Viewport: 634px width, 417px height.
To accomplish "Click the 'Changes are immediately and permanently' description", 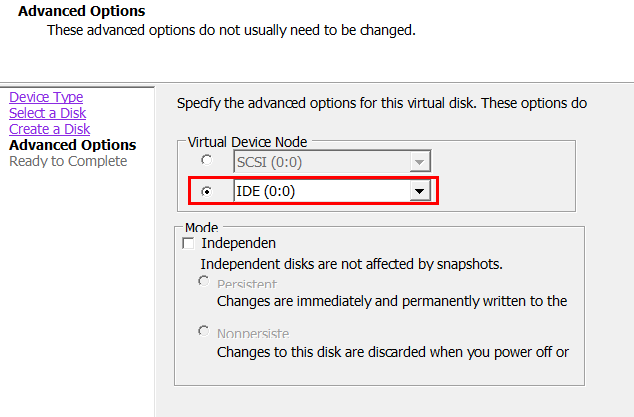I will (392, 300).
